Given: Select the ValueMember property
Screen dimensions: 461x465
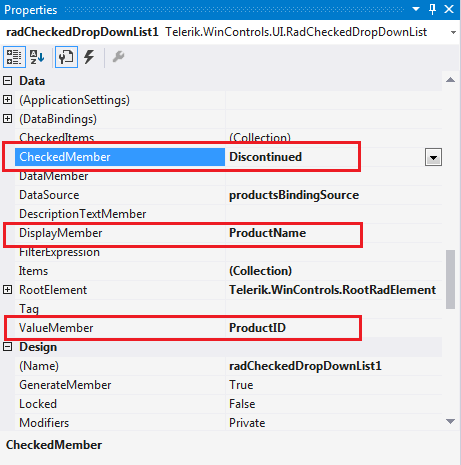Looking at the screenshot, I should click(x=56, y=328).
